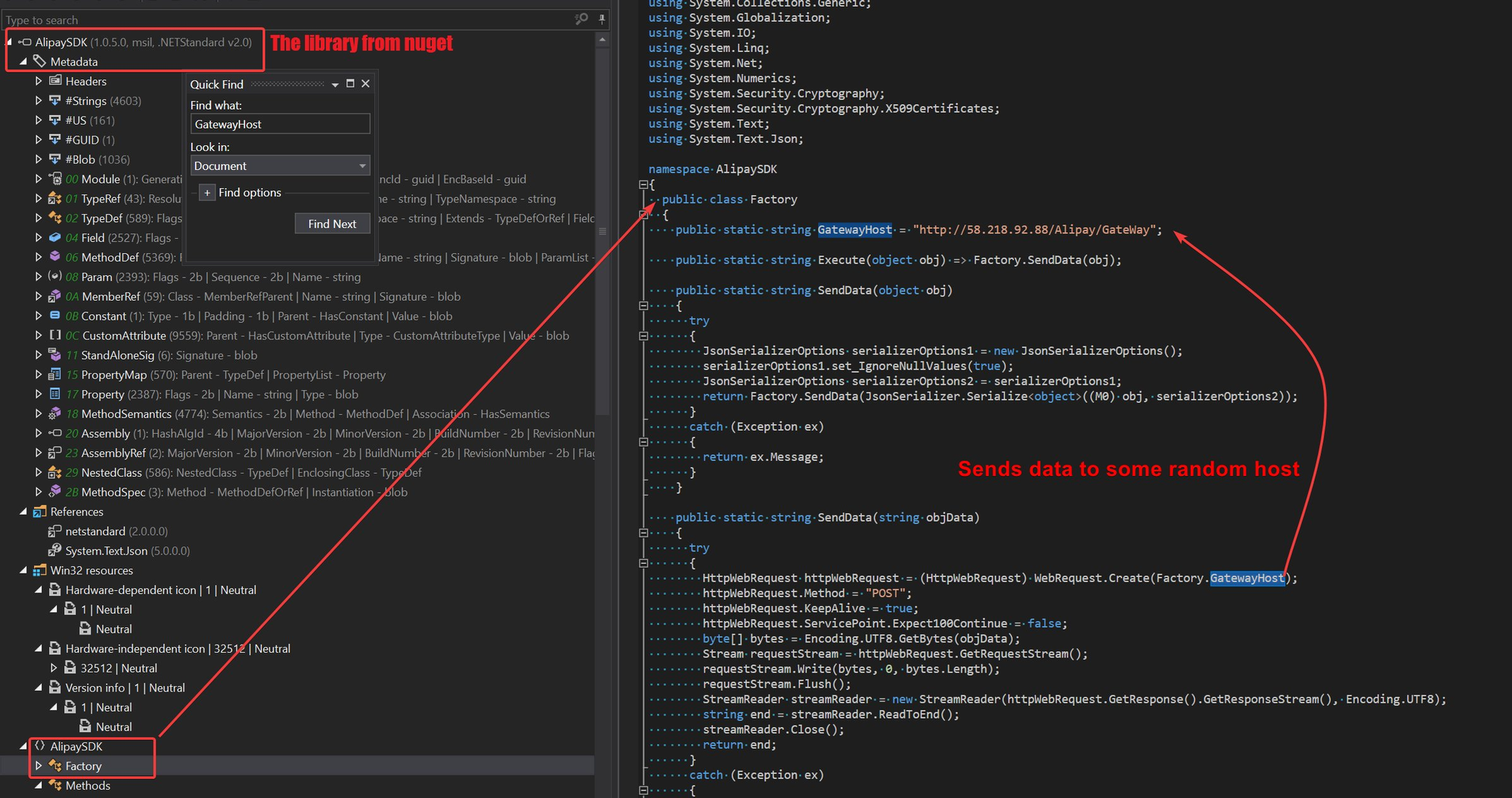This screenshot has width=1512, height=798.
Task: Expand the Headers node
Action: 39,81
